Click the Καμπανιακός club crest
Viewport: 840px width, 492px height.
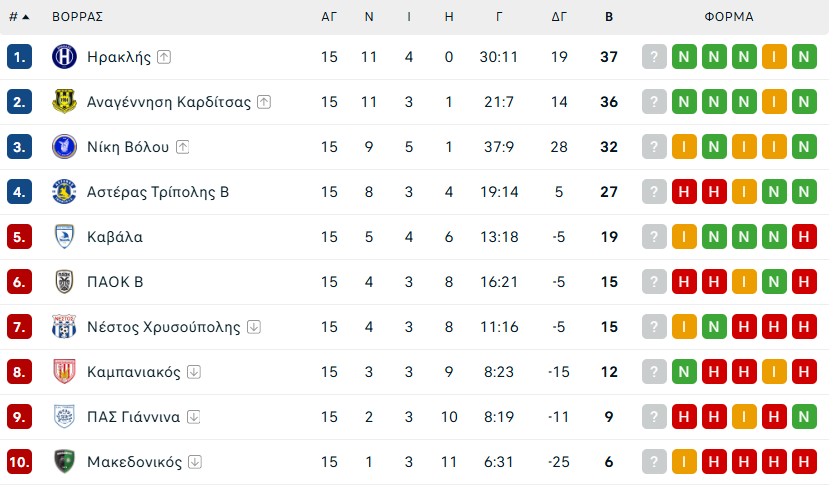click(64, 372)
